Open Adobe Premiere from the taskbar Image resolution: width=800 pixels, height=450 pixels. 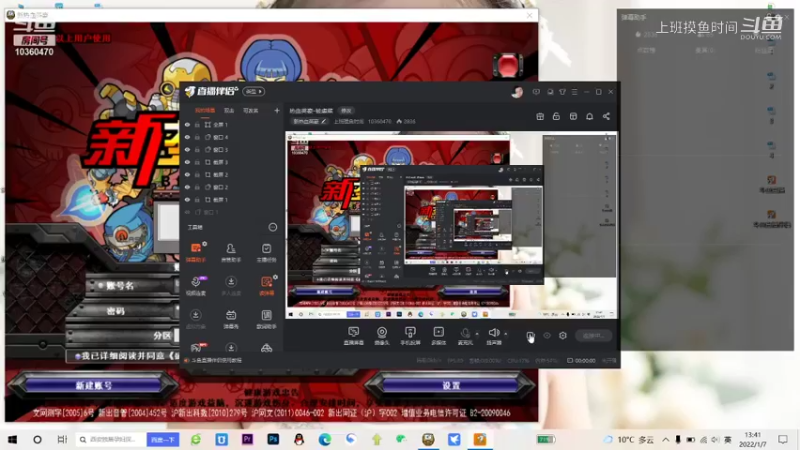tap(247, 439)
